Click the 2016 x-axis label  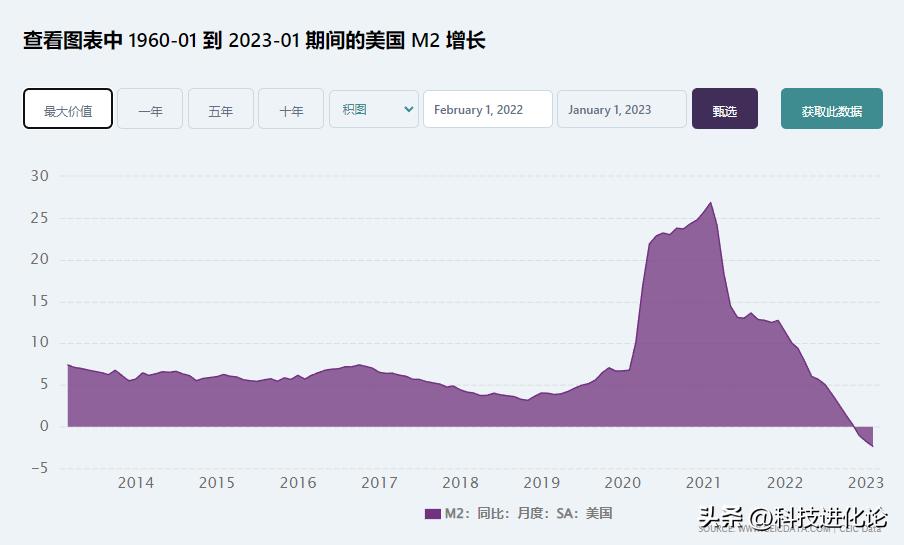pyautogui.click(x=298, y=483)
